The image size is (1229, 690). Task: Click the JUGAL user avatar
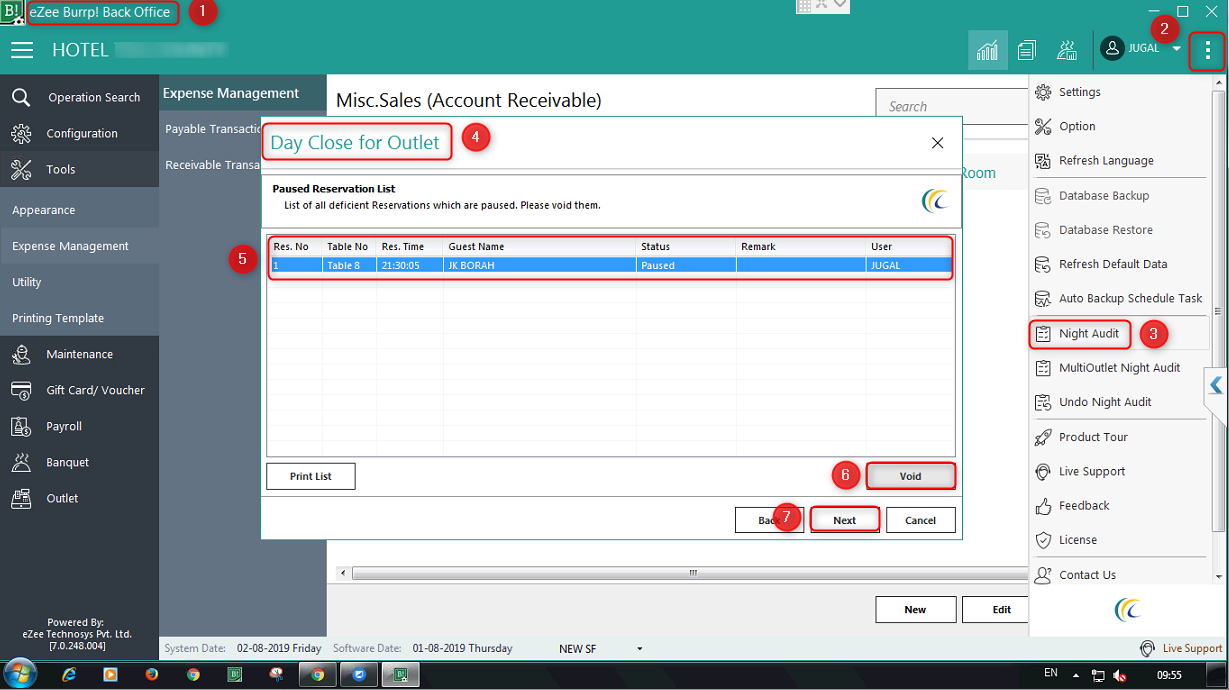coord(1112,48)
